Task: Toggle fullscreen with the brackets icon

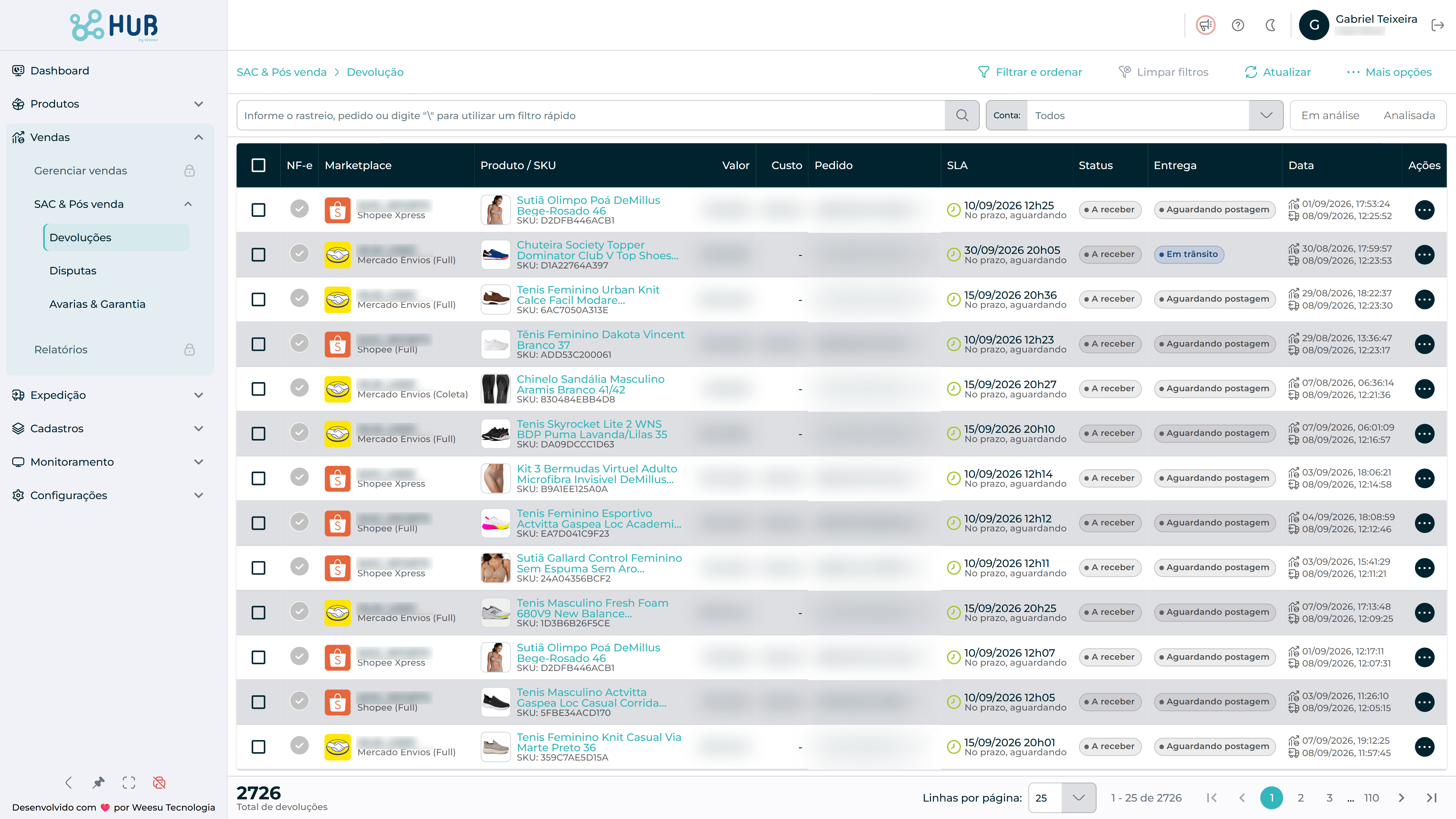Action: tap(129, 783)
